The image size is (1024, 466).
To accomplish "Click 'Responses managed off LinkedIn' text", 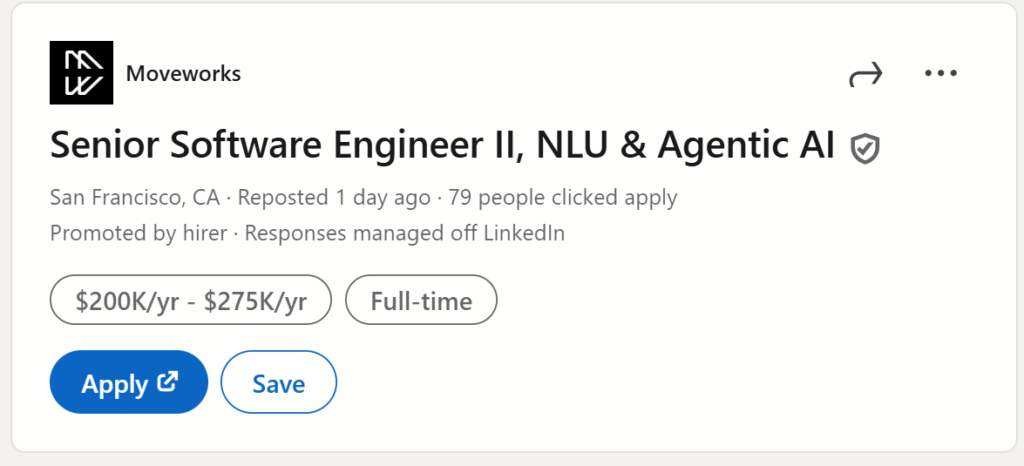I will pos(405,234).
